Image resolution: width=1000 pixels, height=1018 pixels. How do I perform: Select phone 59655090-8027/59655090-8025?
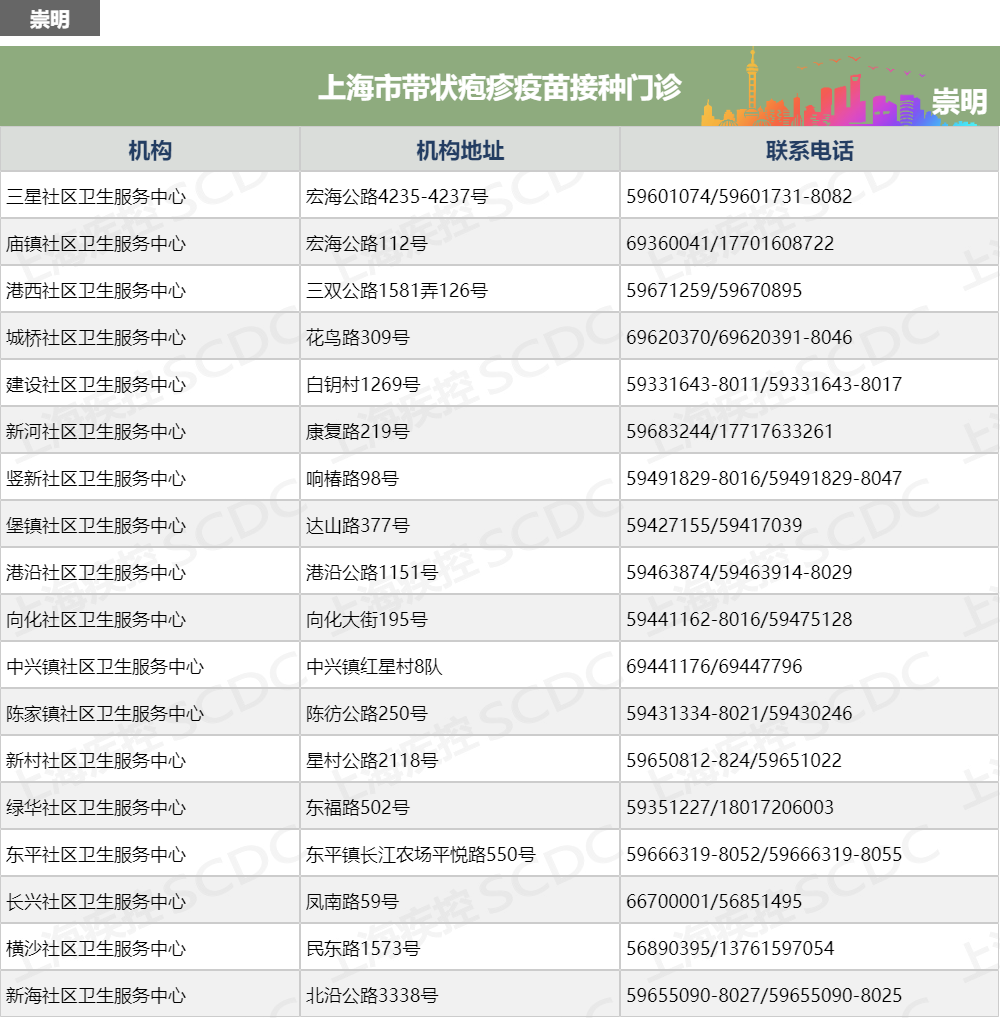tap(764, 995)
